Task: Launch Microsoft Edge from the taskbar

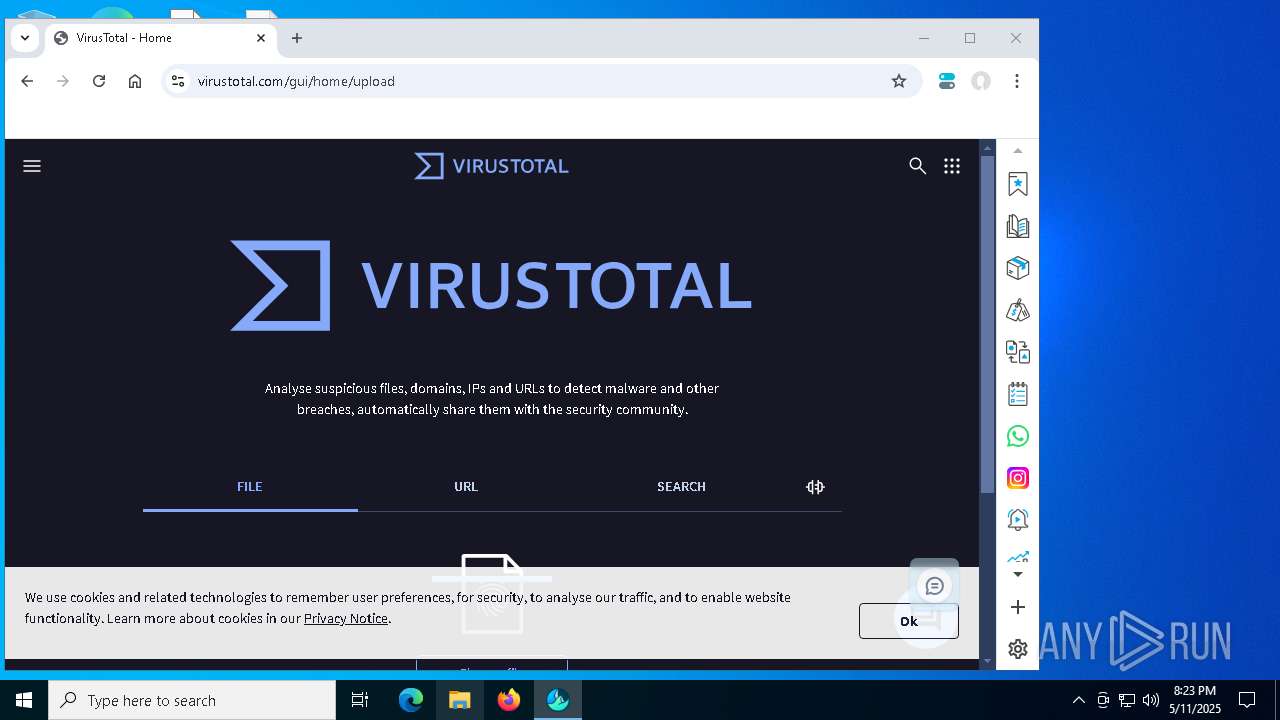Action: pyautogui.click(x=411, y=700)
